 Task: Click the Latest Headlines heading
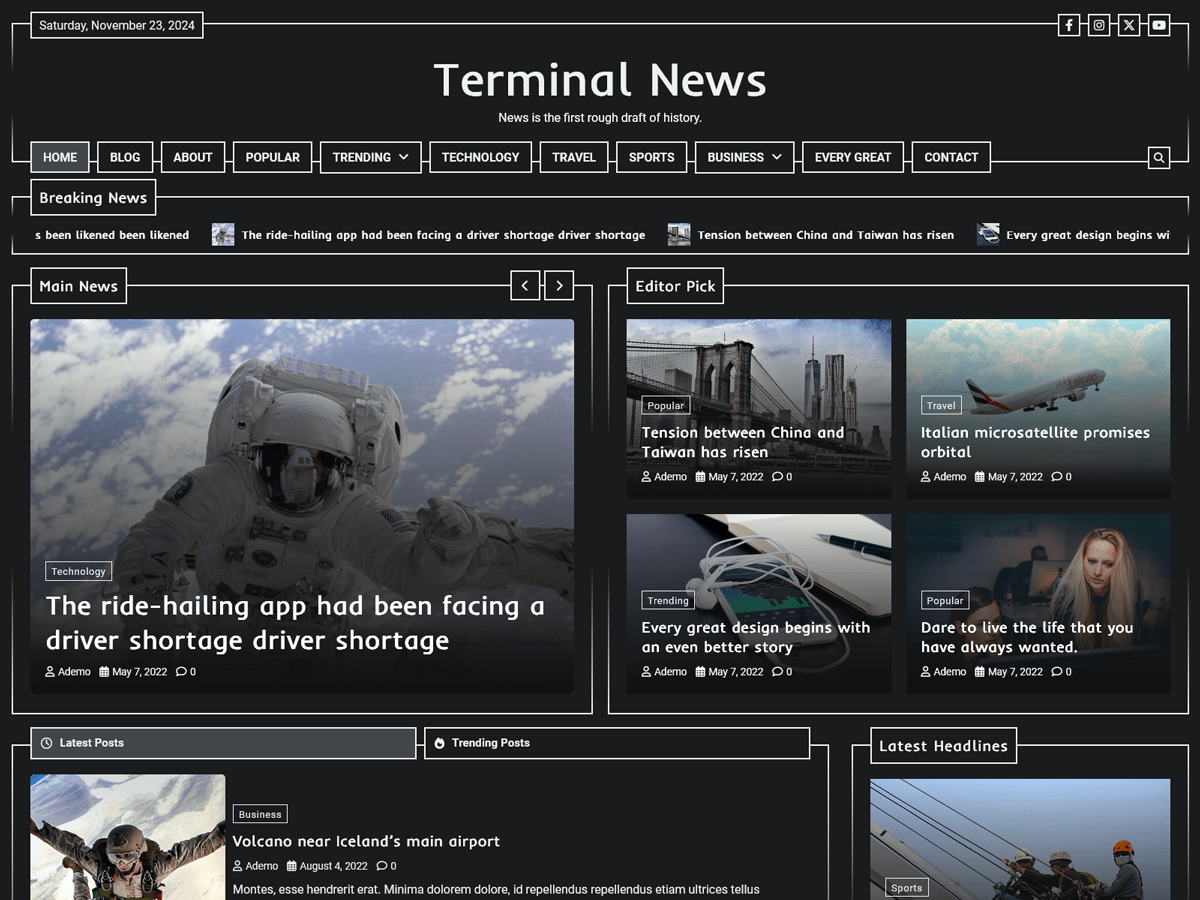click(943, 745)
